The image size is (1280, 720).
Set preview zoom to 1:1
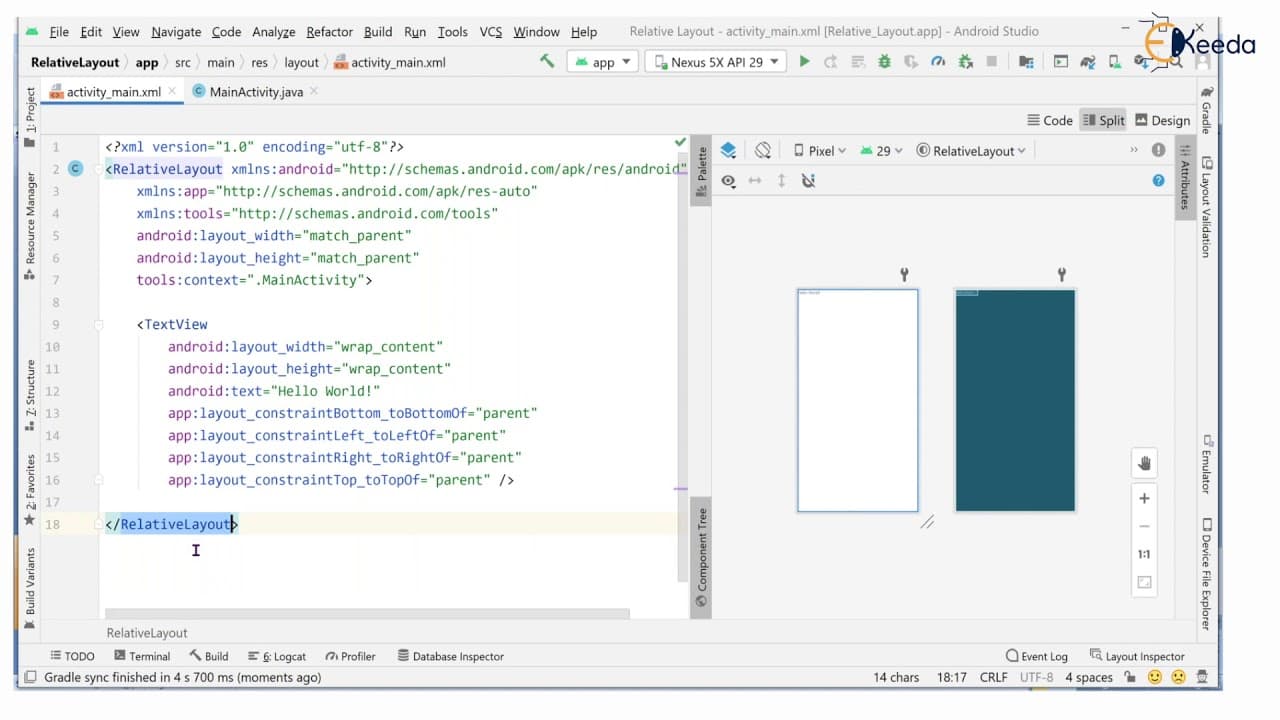coord(1145,554)
